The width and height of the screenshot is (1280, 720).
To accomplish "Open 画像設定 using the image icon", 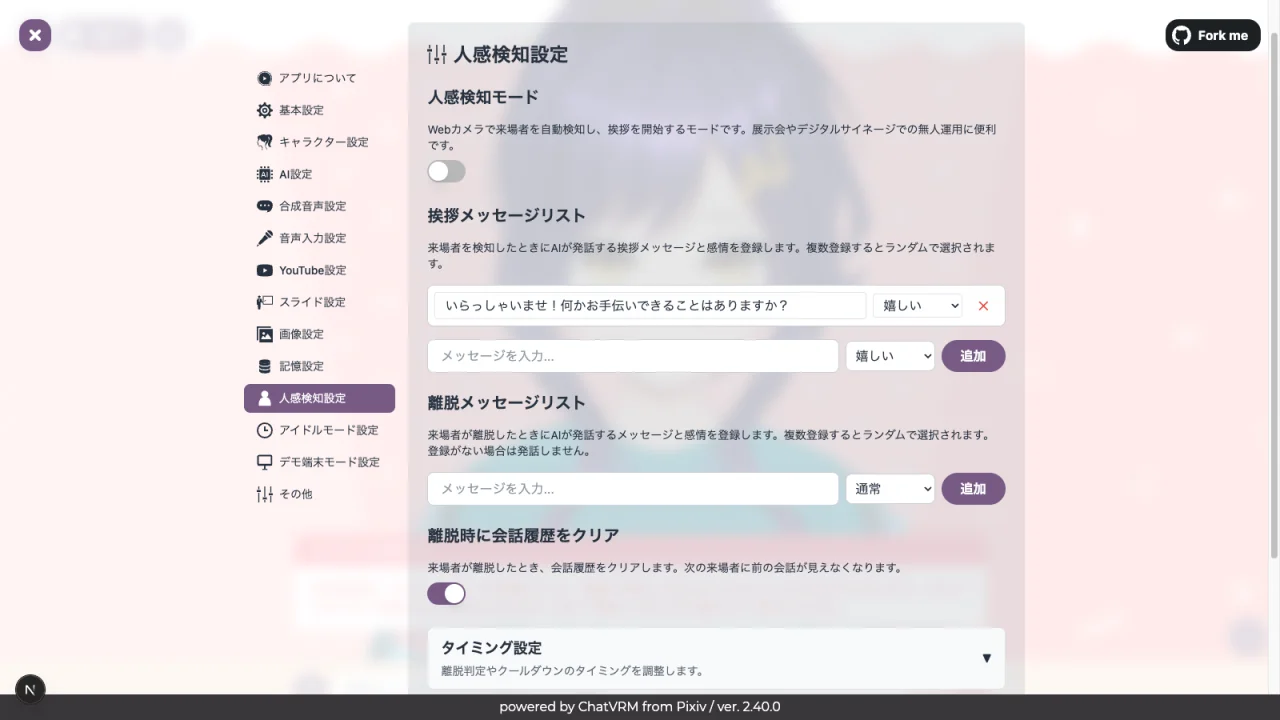I will 264,334.
